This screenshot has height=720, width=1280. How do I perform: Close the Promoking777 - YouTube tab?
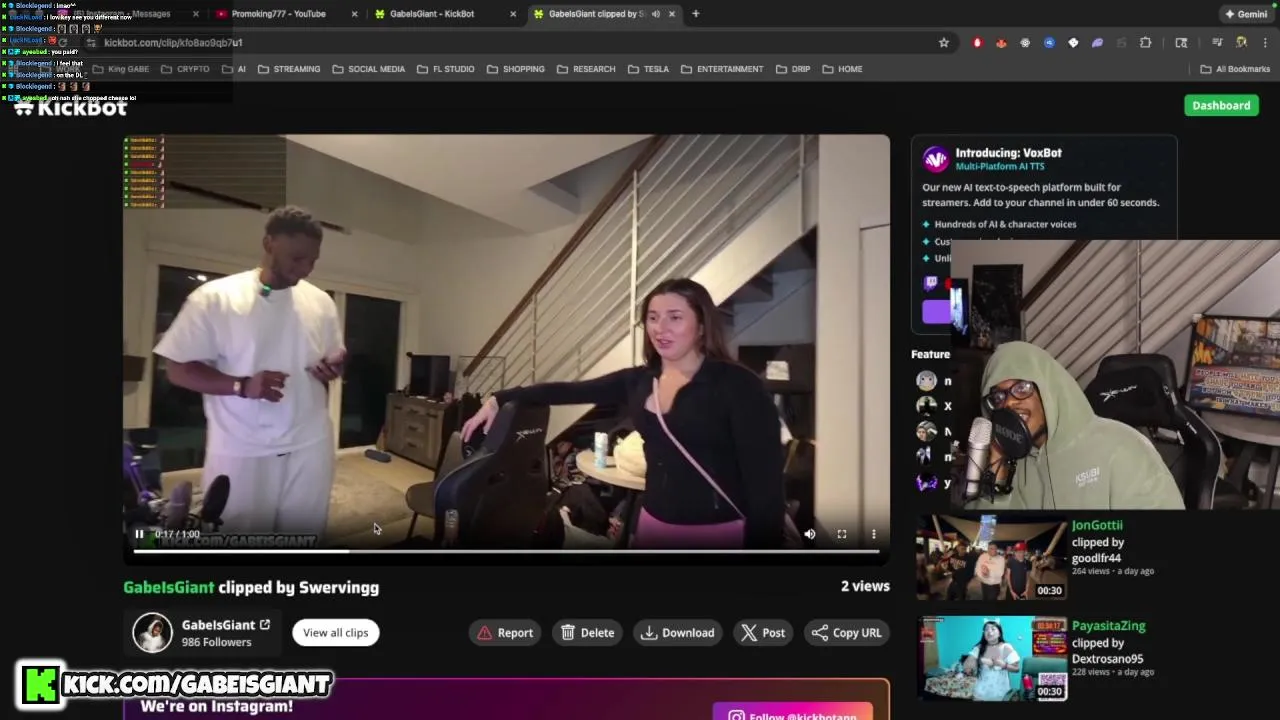[355, 14]
